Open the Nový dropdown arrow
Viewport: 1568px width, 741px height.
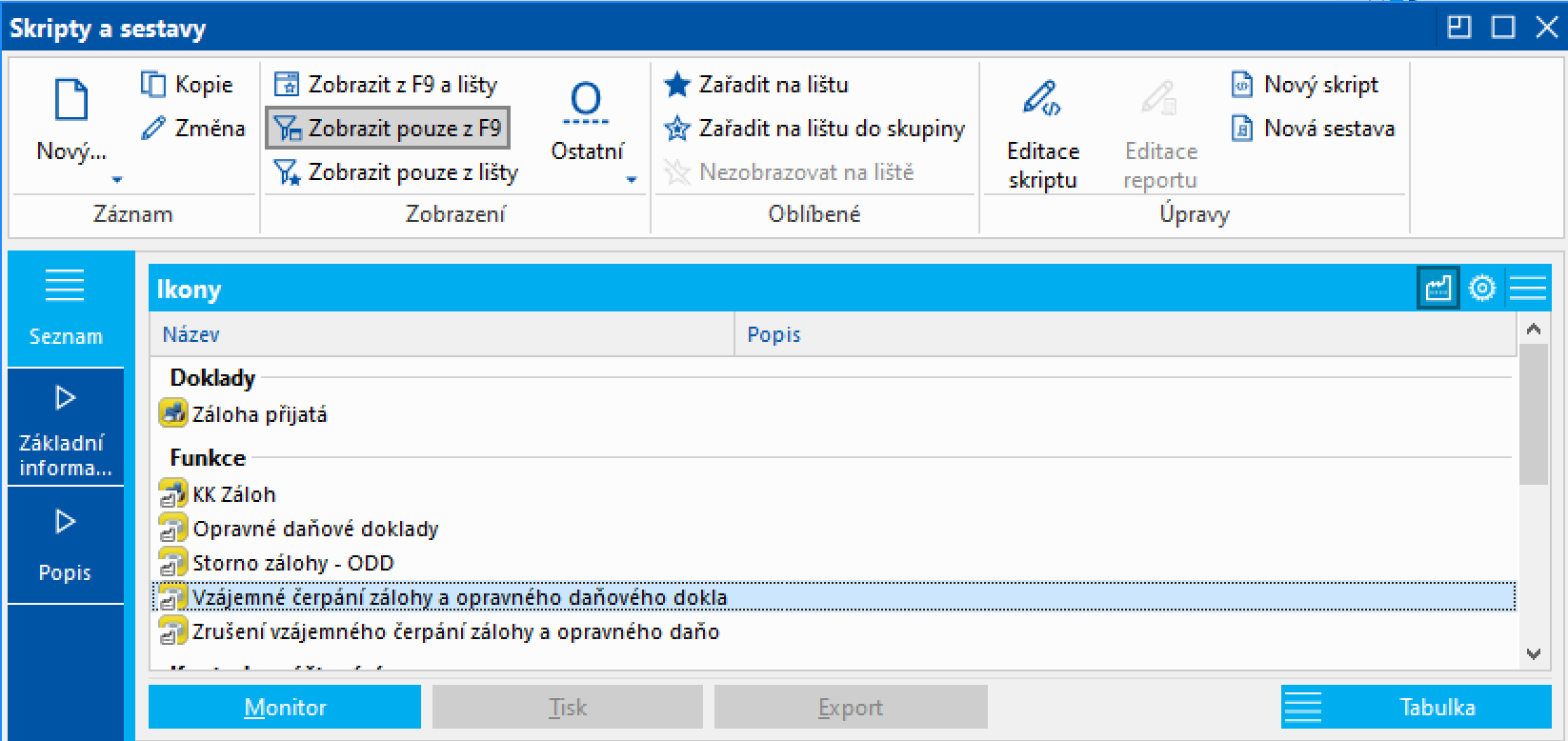117,180
